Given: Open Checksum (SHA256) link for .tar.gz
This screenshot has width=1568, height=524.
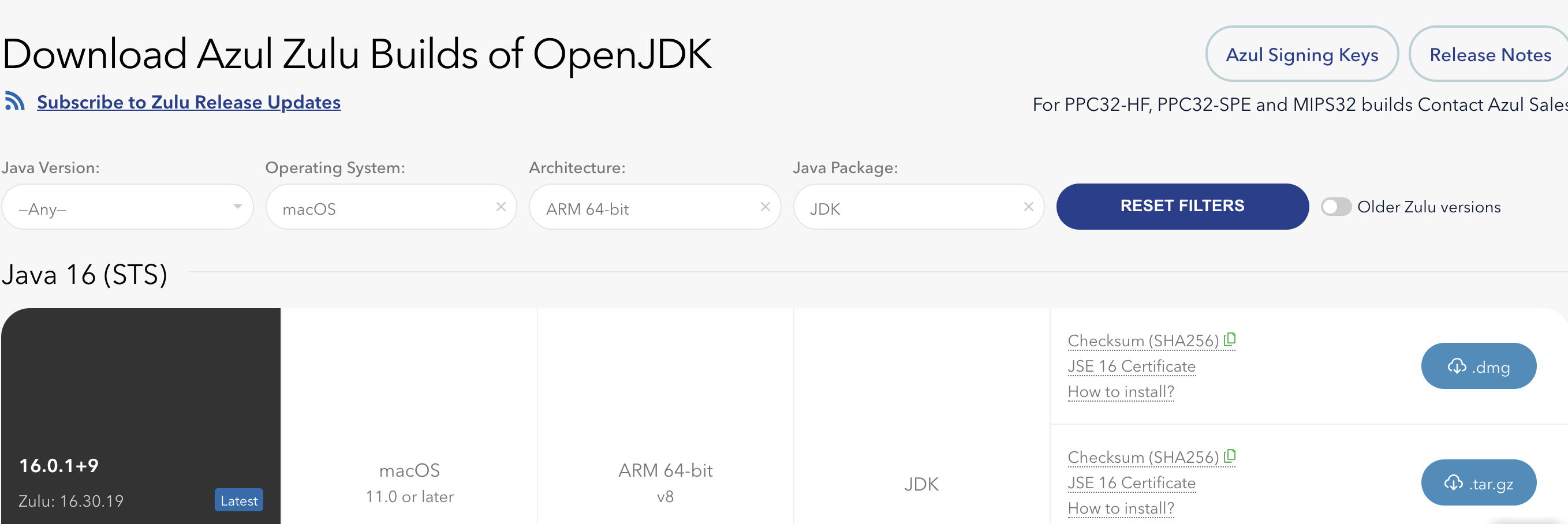Looking at the screenshot, I should [x=1143, y=457].
